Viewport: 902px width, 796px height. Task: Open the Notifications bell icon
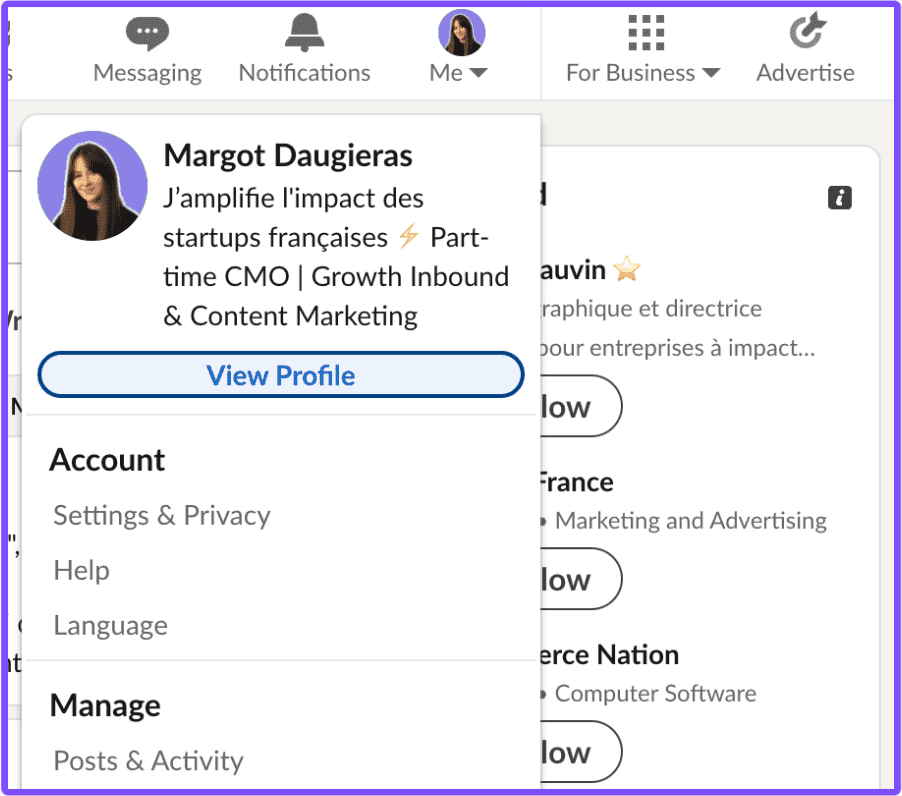pos(304,32)
